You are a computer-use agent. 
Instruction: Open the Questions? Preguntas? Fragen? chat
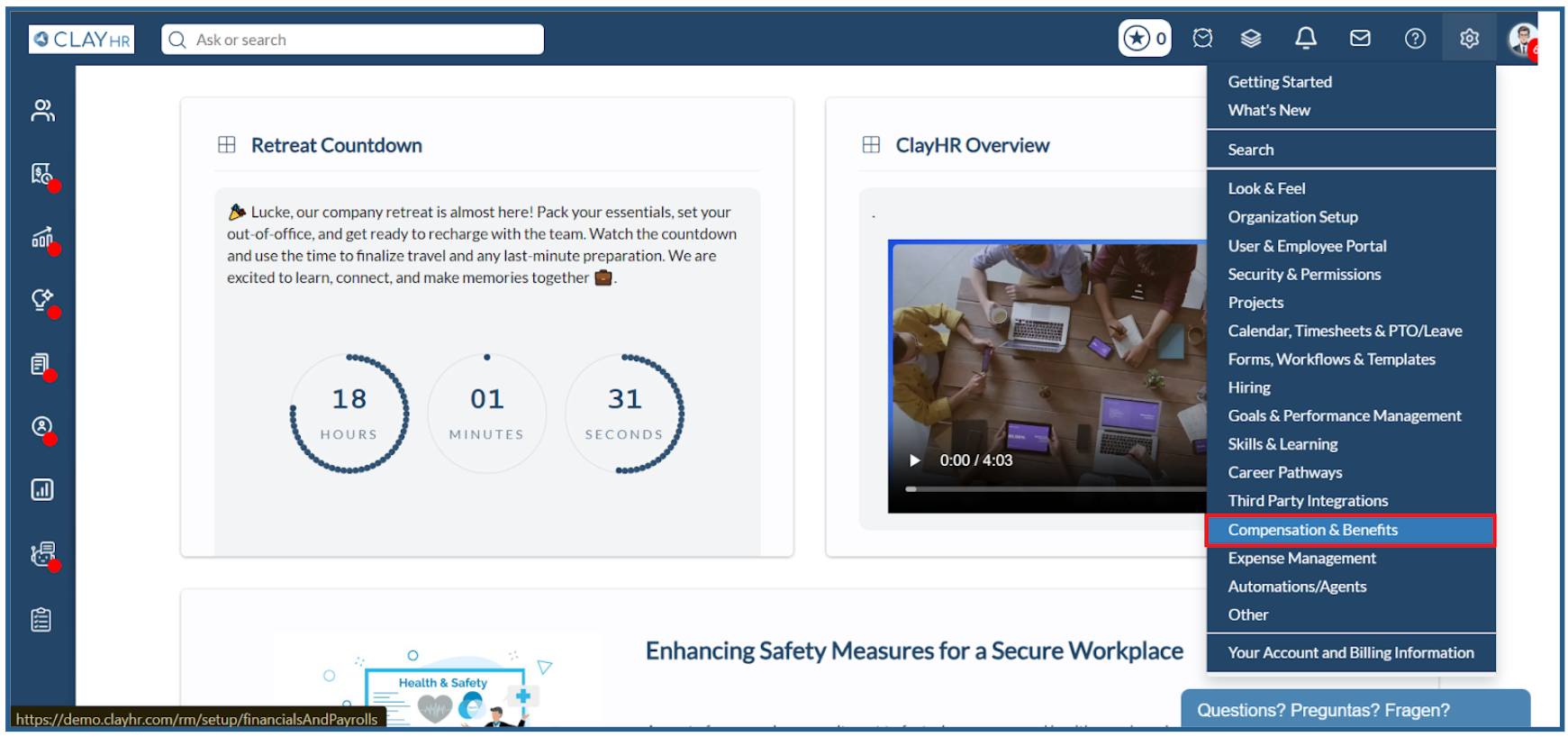tap(1355, 710)
